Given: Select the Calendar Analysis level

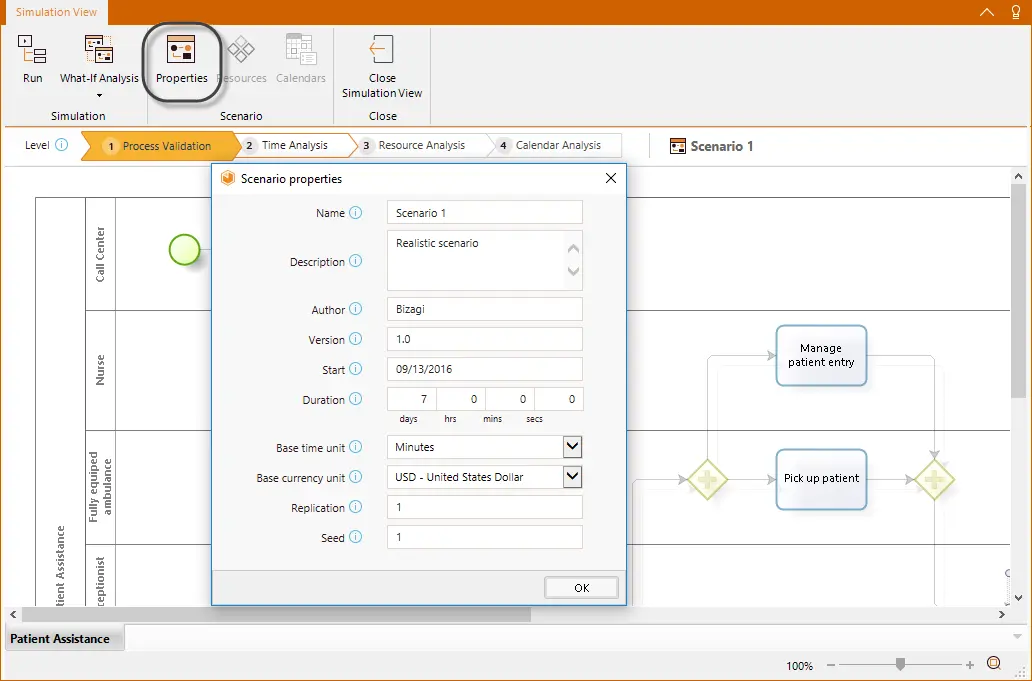Looking at the screenshot, I should [557, 145].
